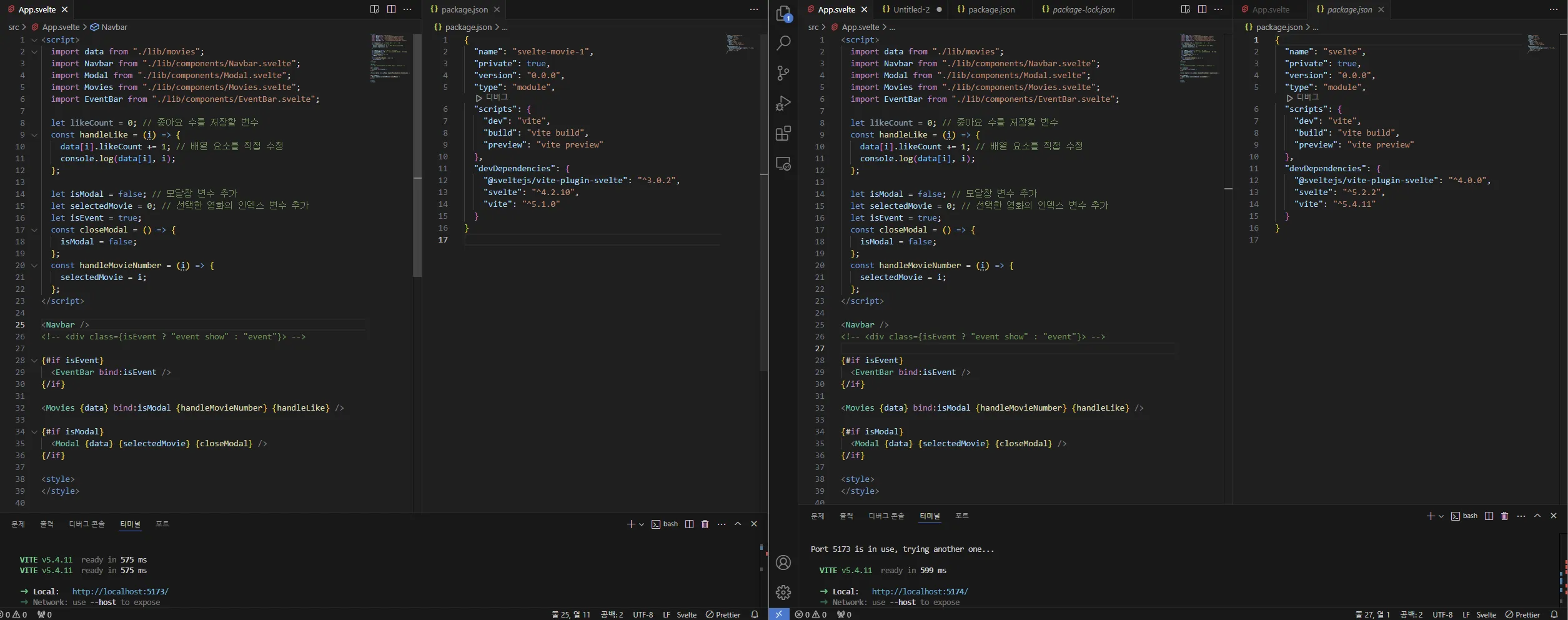
Task: Click remote window indicator in right window status bar
Action: click(x=778, y=614)
